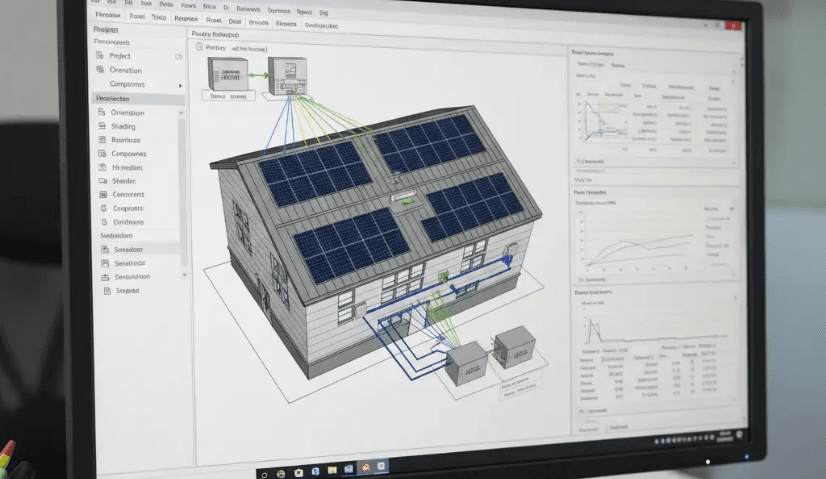The image size is (826, 479).
Task: Select the upper-left solar panel array
Action: (313, 172)
